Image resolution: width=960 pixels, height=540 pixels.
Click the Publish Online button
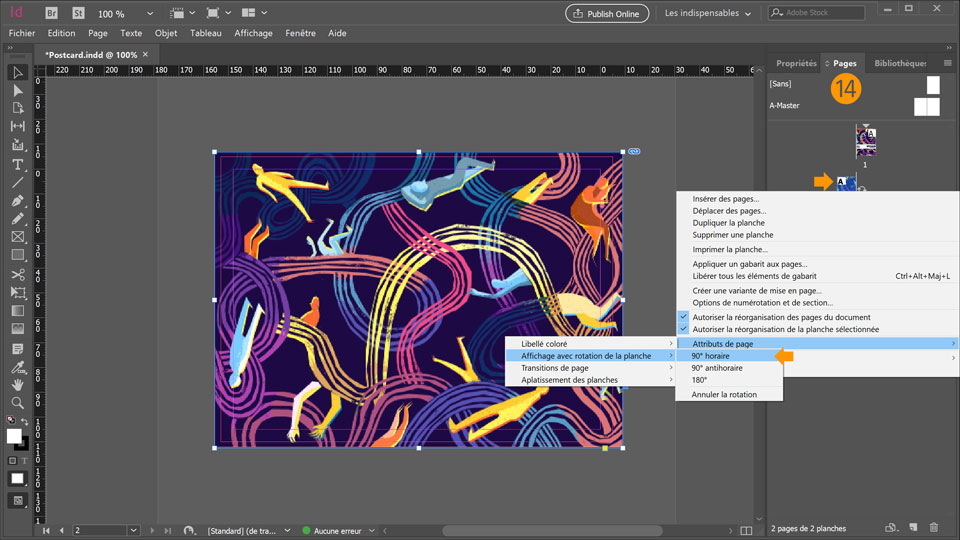tap(607, 14)
